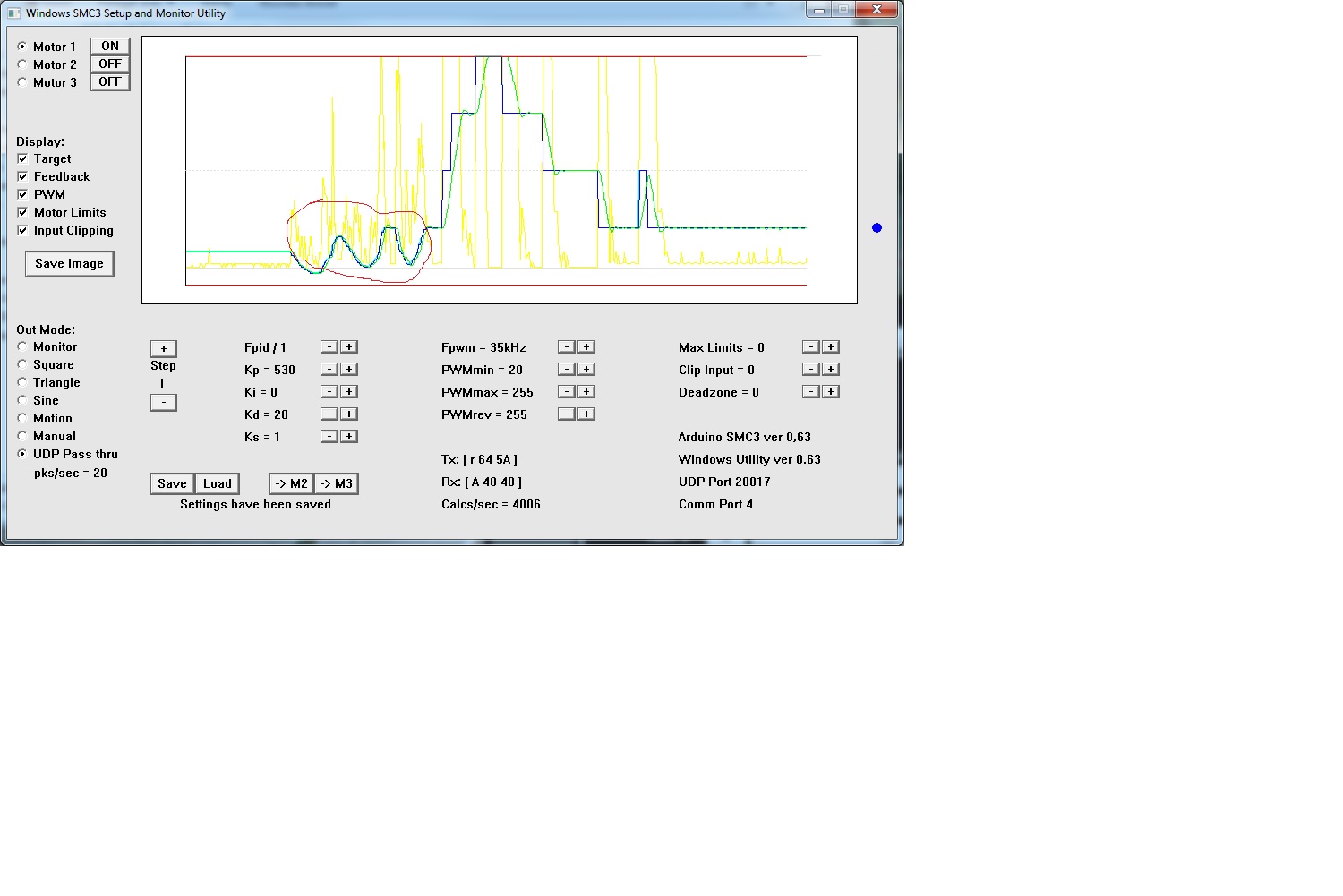Increase the Ki value by one step
1343x896 pixels.
tap(349, 392)
